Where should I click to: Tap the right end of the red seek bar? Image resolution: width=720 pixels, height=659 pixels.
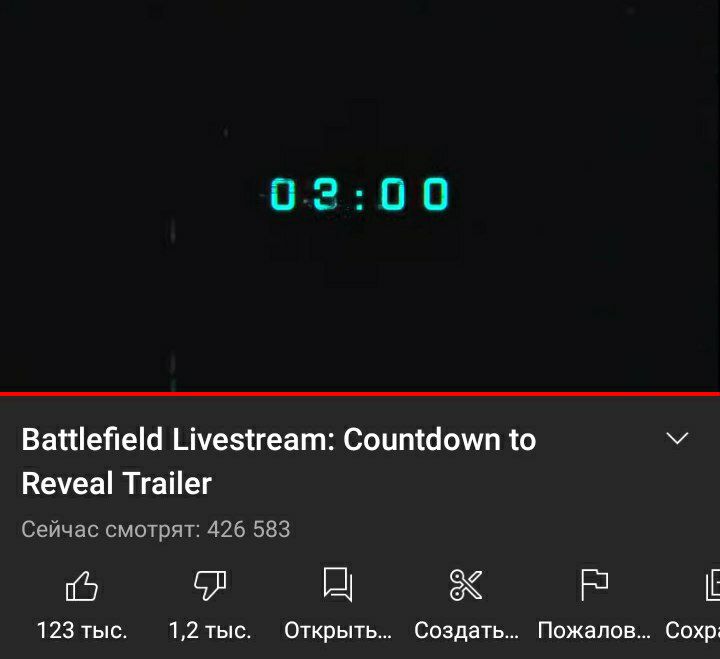(x=716, y=394)
